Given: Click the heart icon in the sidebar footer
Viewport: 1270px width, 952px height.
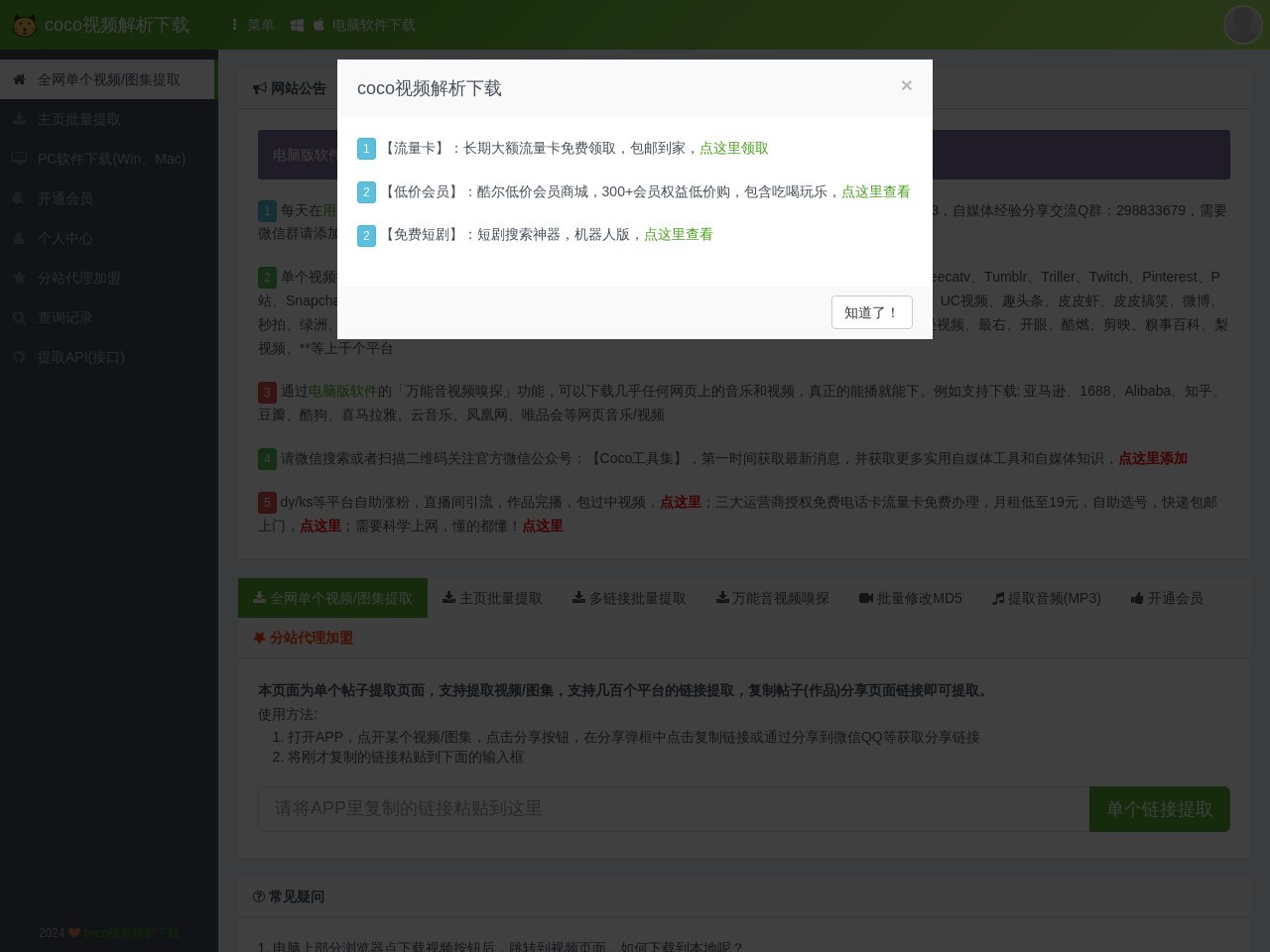Looking at the screenshot, I should [x=74, y=933].
